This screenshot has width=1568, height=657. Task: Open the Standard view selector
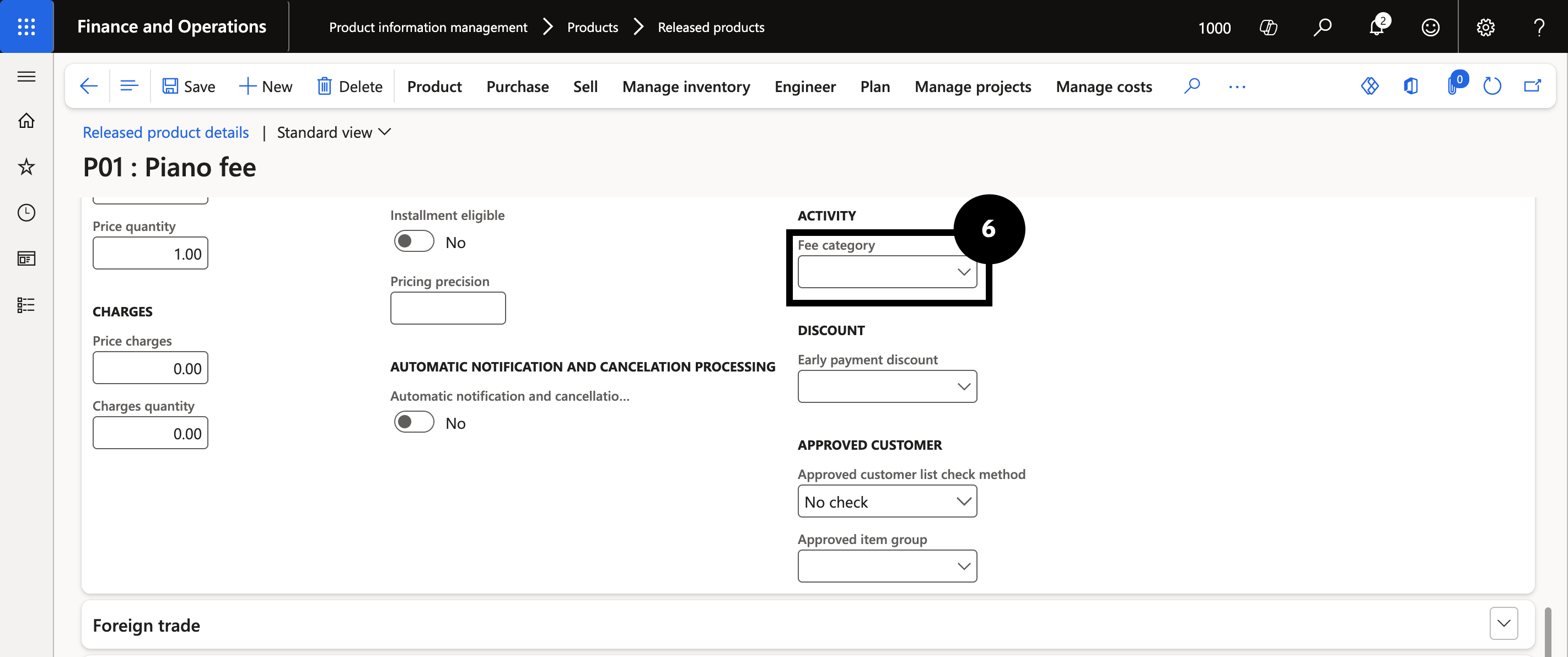[334, 132]
